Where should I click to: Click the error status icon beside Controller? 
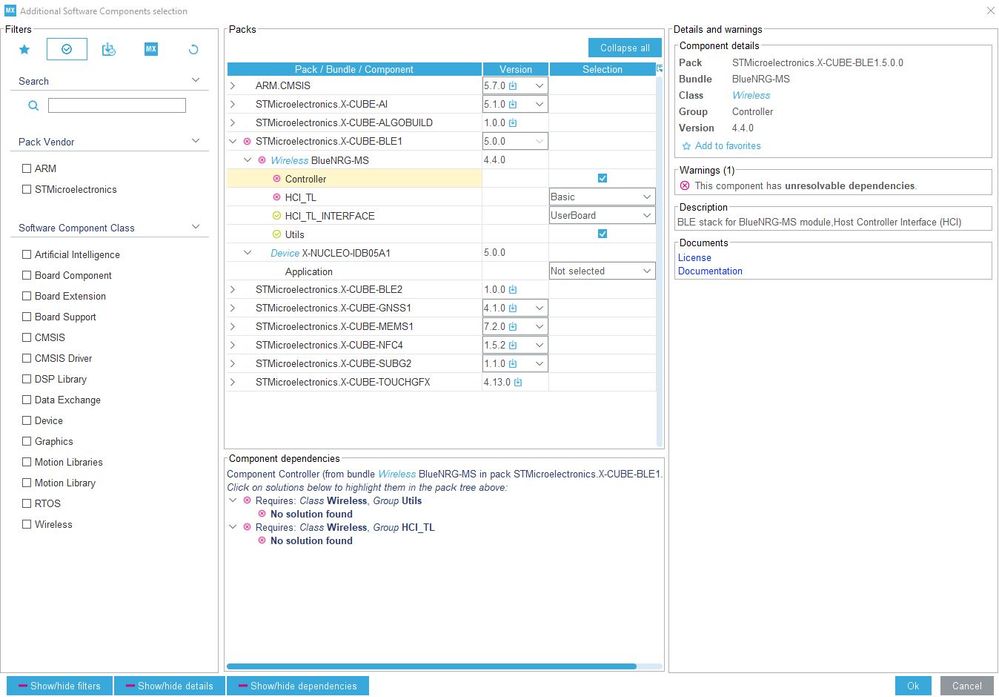point(277,179)
